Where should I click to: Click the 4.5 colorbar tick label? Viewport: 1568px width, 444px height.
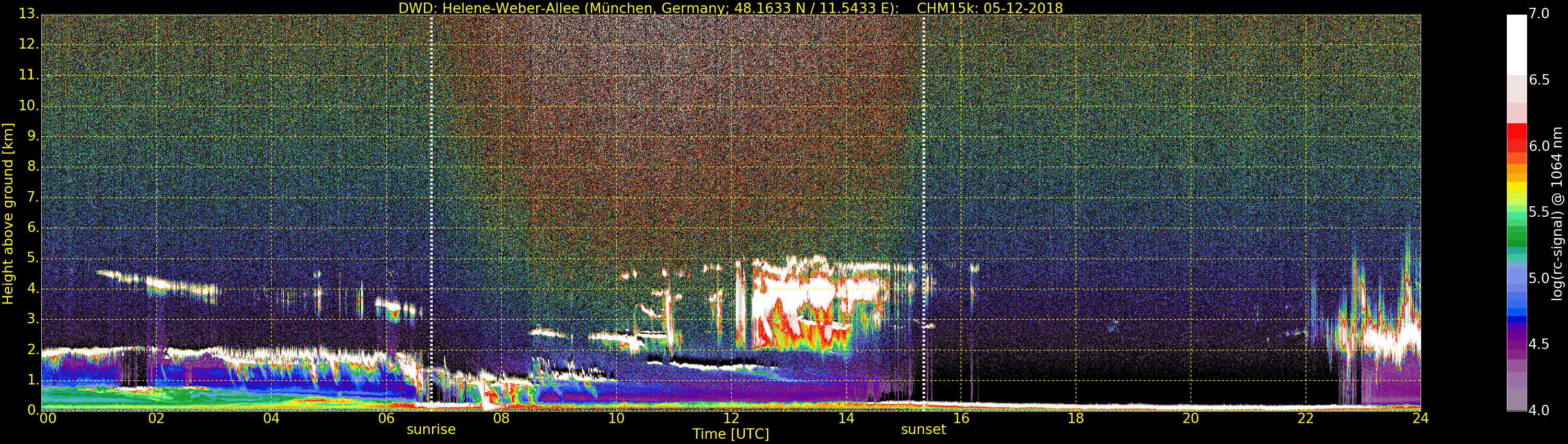(1539, 344)
